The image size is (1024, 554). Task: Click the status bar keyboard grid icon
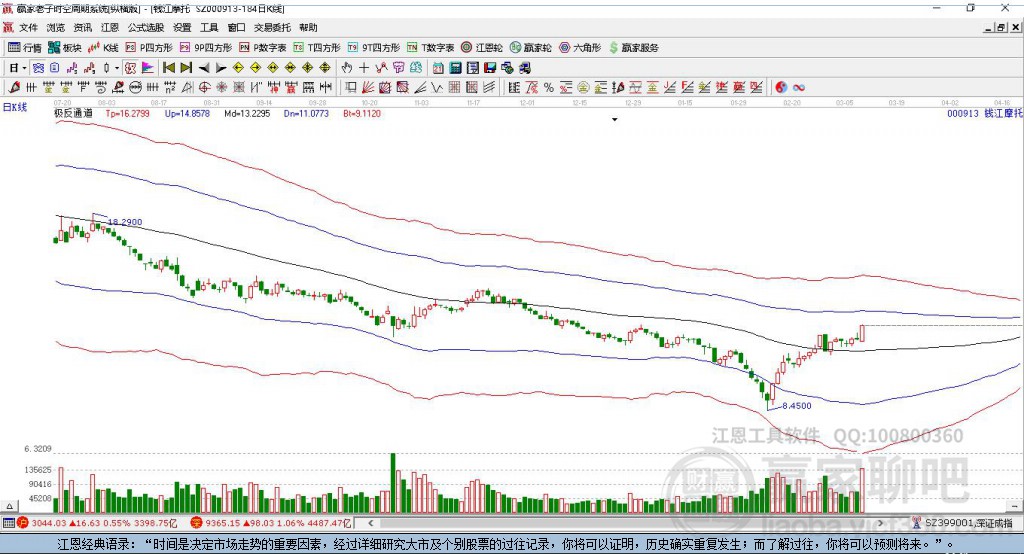[8, 523]
